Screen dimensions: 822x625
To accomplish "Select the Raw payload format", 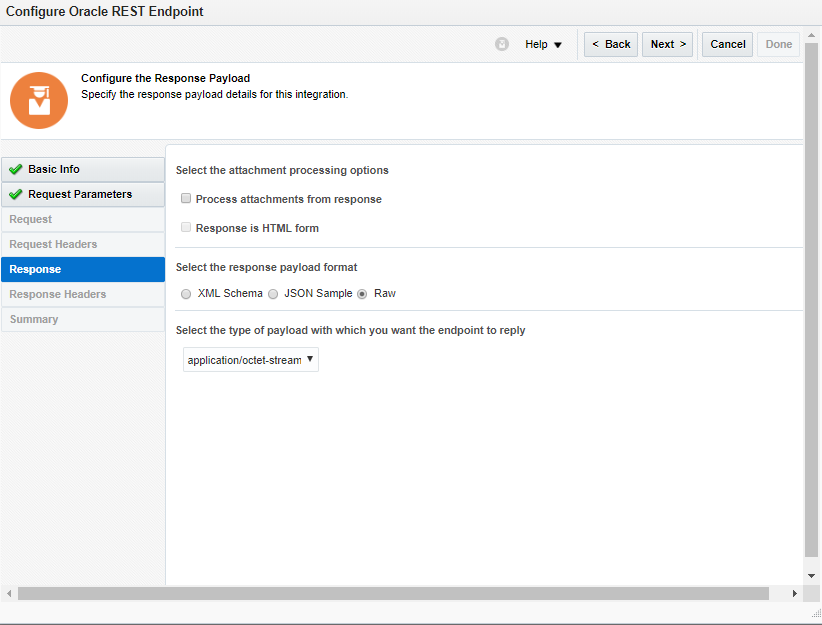I will (362, 294).
